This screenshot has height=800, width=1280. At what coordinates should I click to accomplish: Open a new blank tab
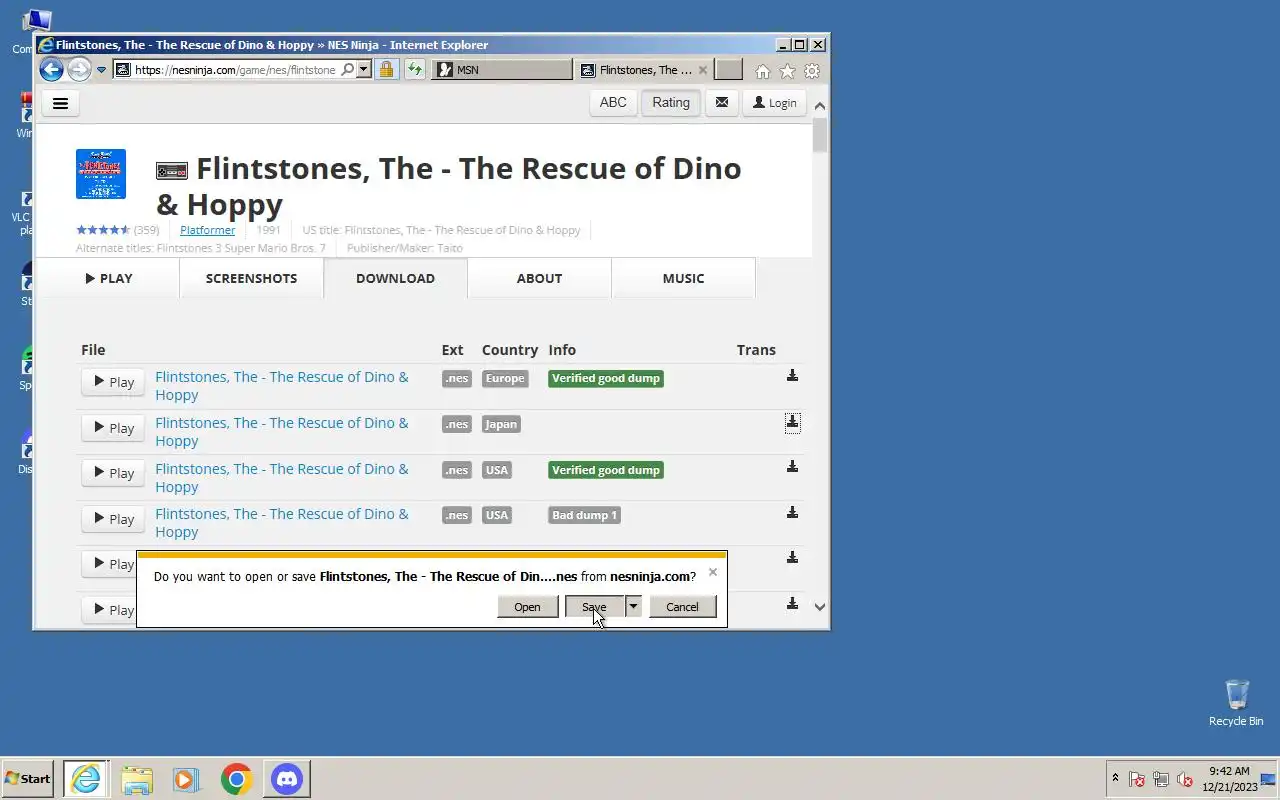[x=729, y=70]
